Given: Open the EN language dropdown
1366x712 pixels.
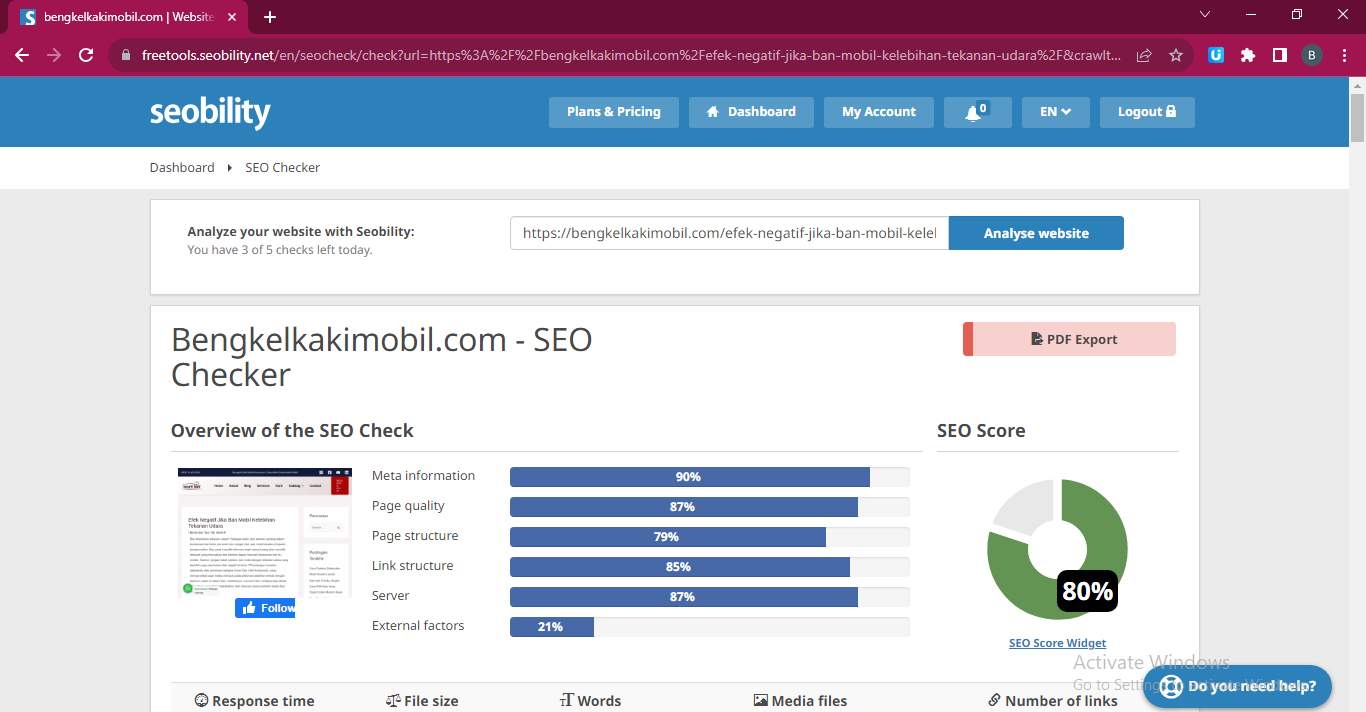Looking at the screenshot, I should [x=1056, y=112].
